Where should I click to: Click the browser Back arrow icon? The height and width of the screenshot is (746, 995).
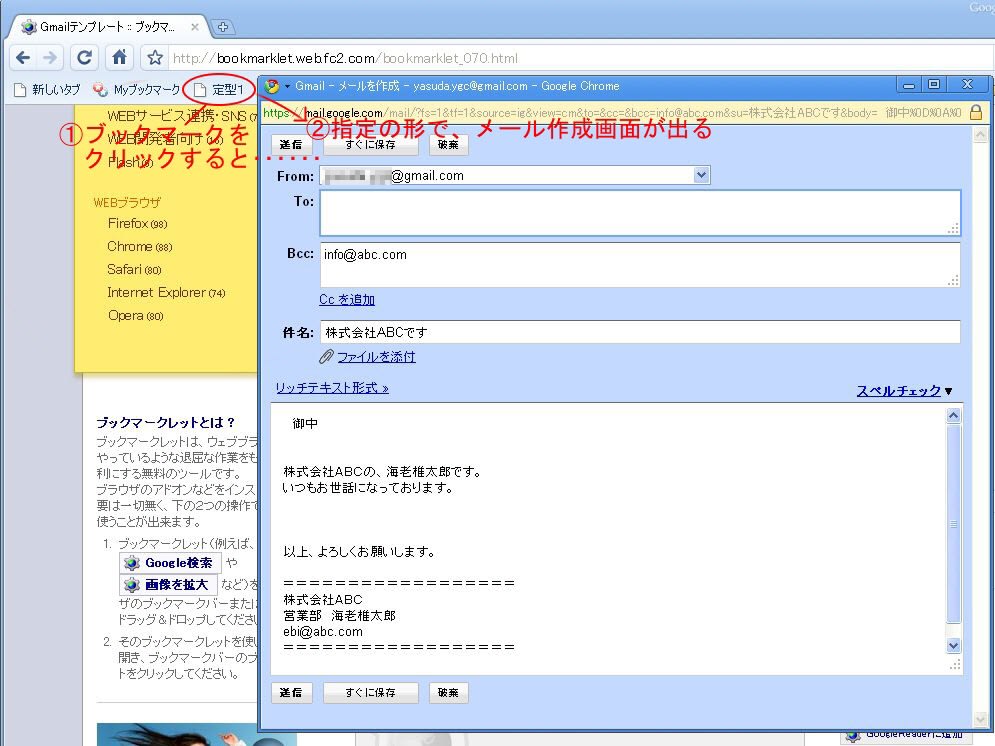[23, 58]
